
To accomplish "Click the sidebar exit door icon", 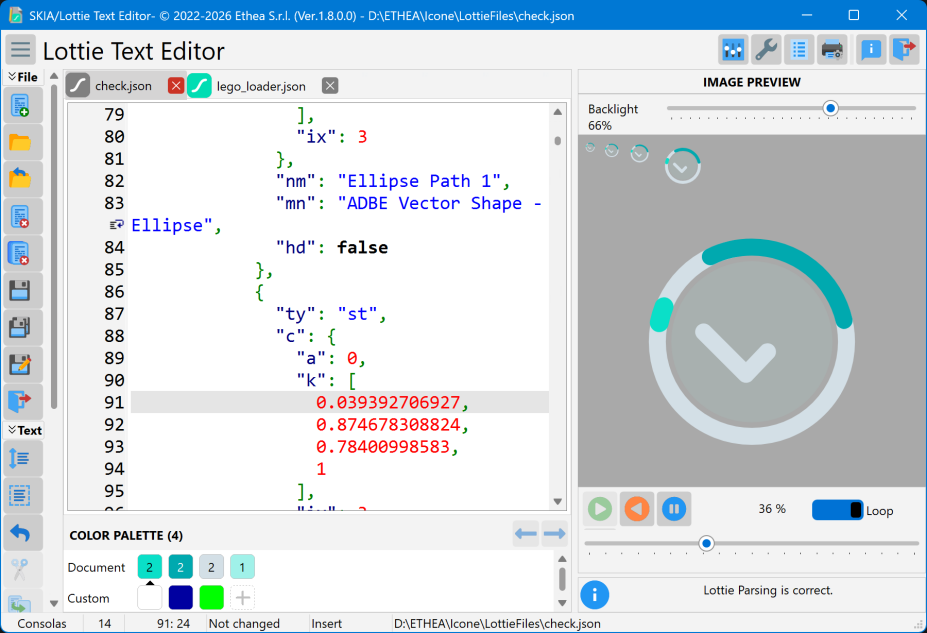I will coord(22,401).
